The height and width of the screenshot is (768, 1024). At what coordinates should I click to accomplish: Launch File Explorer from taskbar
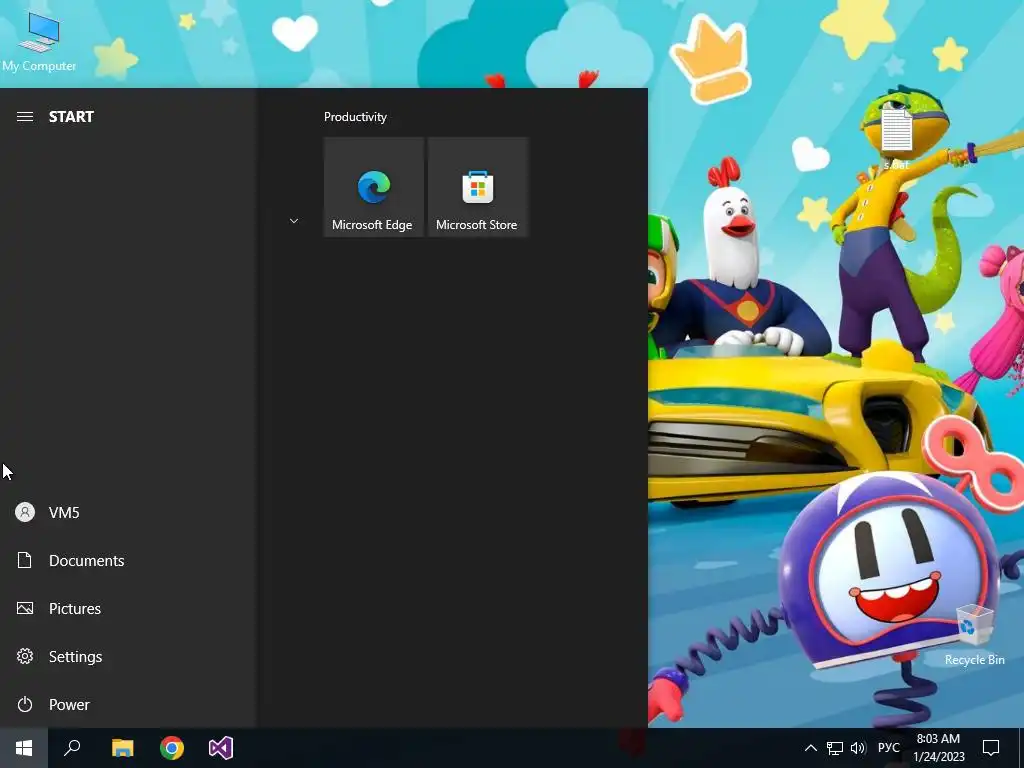click(122, 748)
